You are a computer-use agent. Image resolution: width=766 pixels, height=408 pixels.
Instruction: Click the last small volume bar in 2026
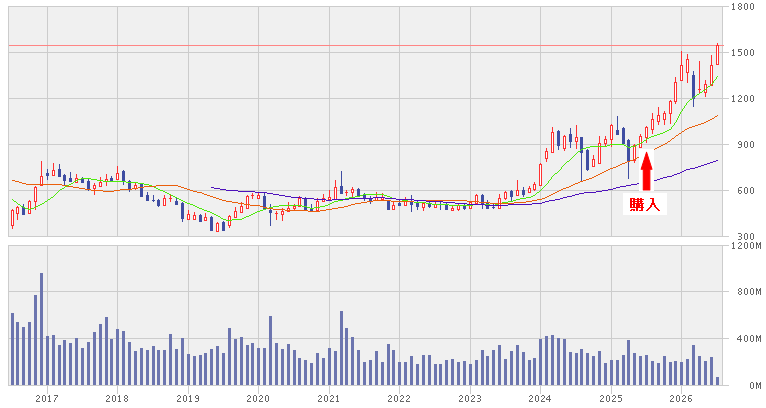[717, 381]
